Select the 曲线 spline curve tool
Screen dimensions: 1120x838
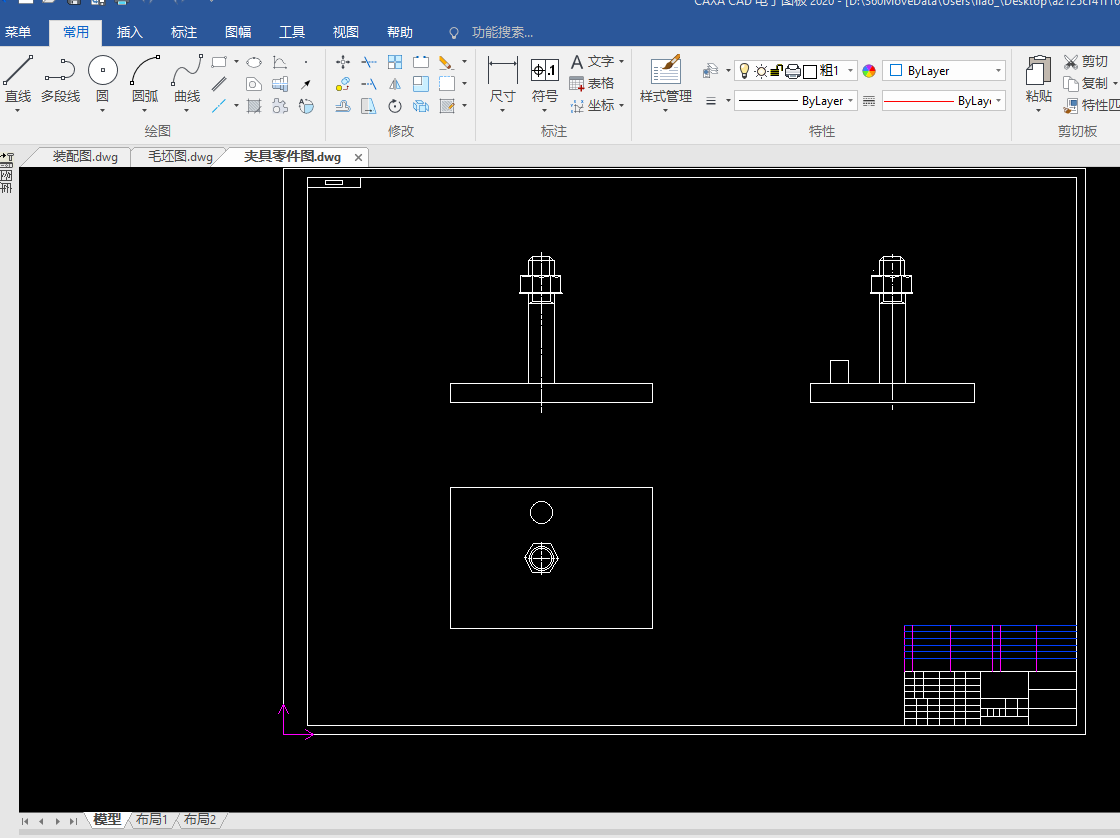(x=187, y=79)
